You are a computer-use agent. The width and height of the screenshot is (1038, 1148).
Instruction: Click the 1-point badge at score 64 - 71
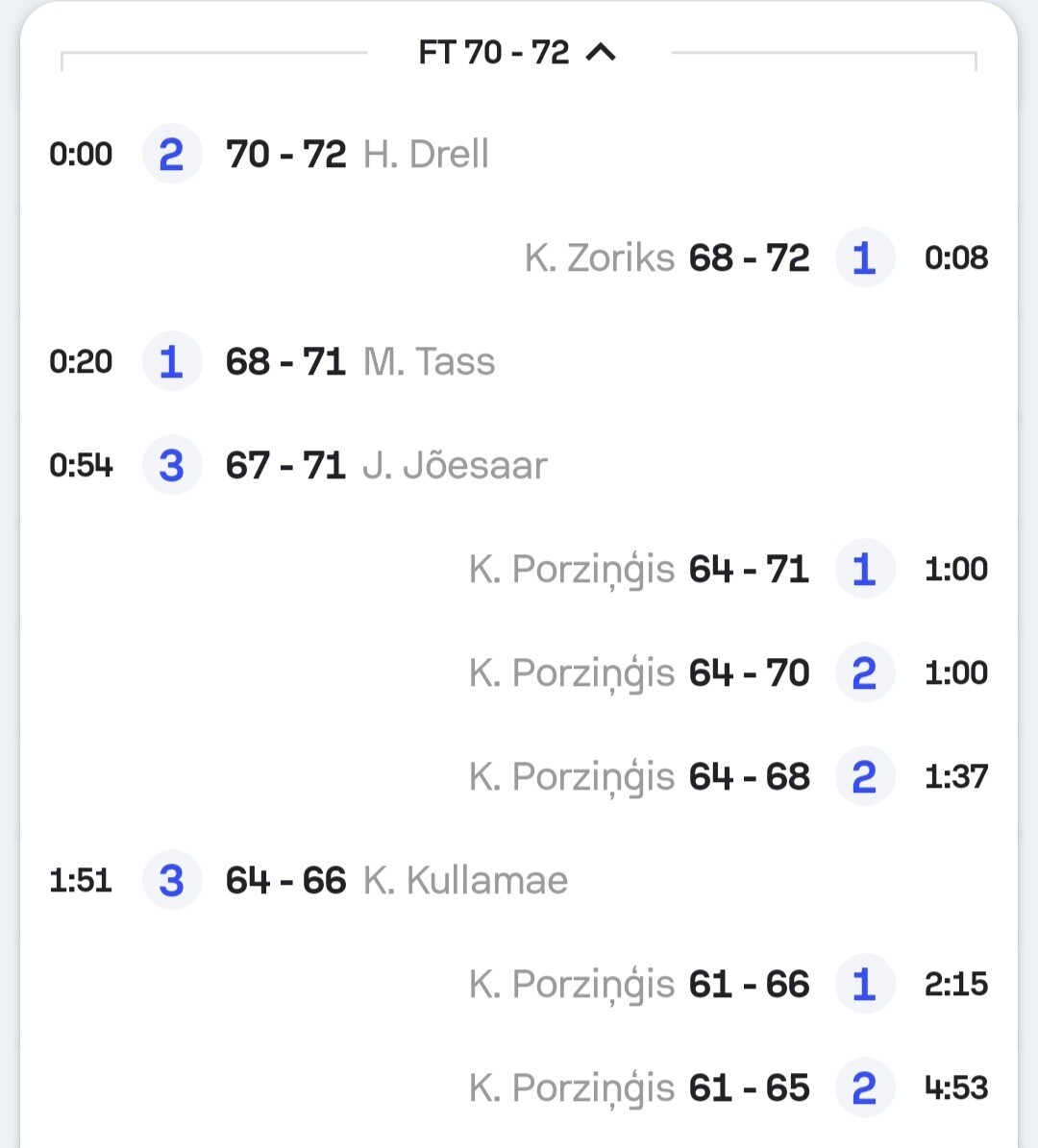click(x=864, y=569)
